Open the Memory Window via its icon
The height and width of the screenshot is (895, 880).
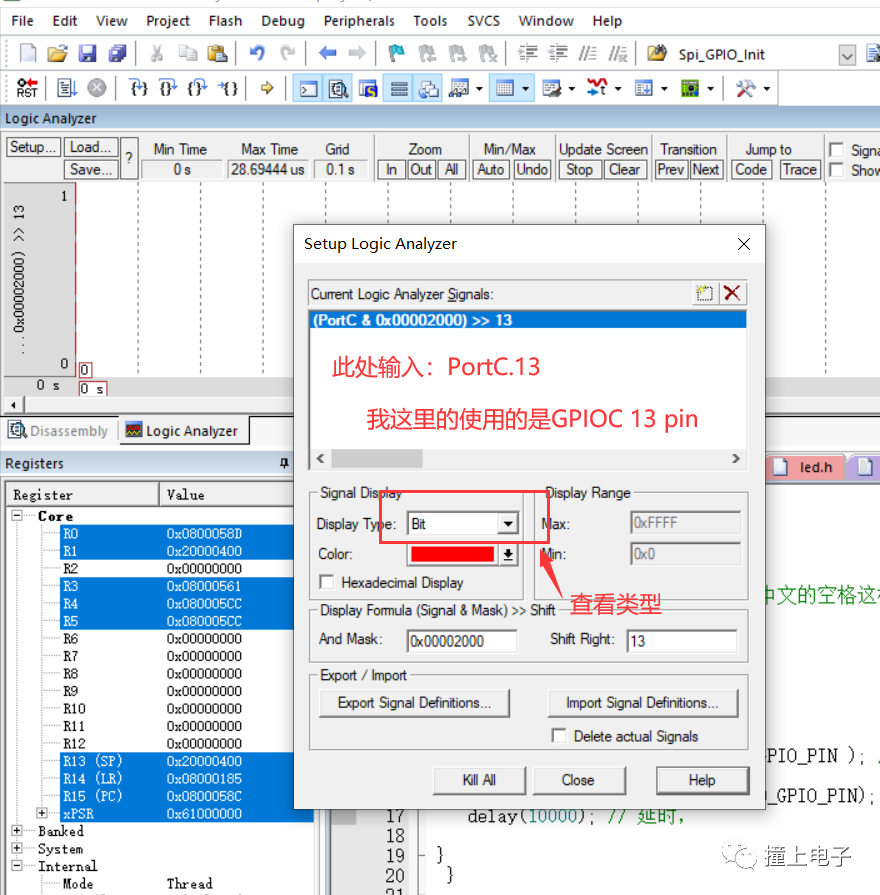pos(505,88)
